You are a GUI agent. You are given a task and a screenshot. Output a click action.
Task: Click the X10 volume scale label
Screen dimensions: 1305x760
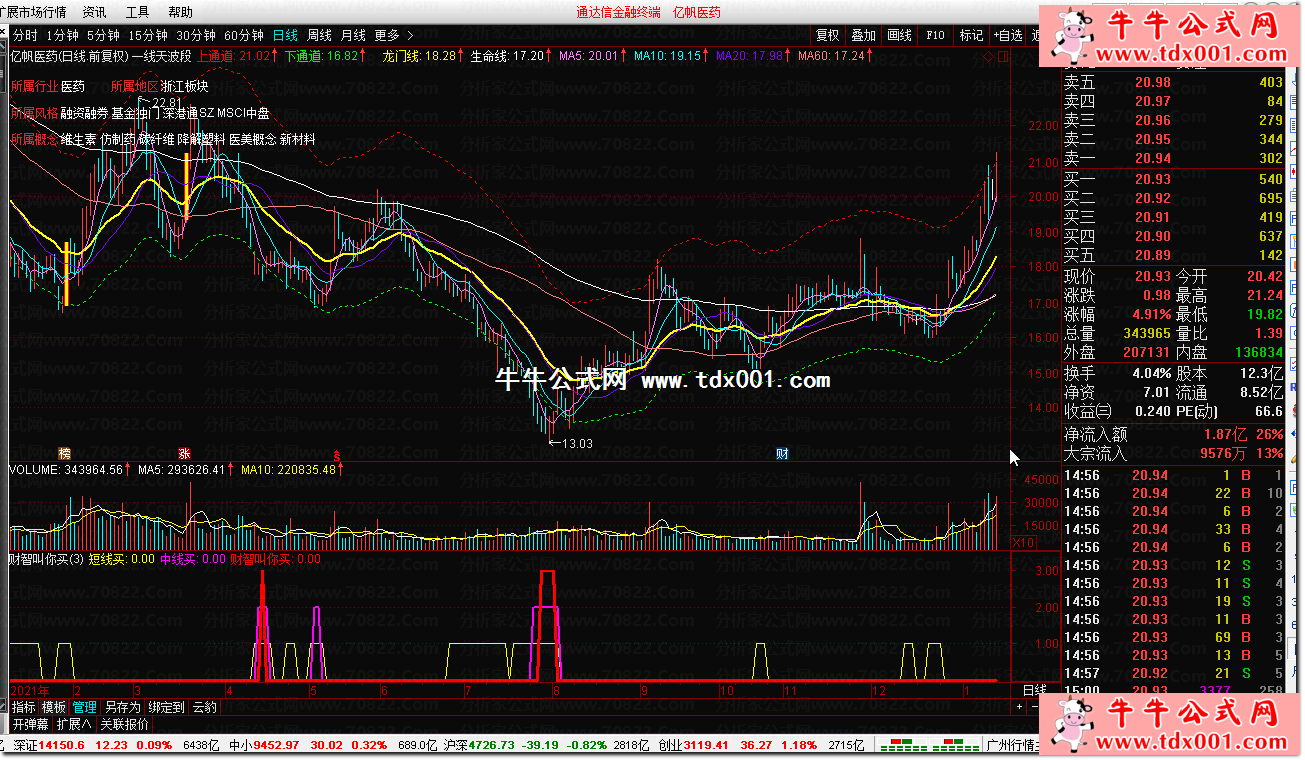[x=1023, y=542]
